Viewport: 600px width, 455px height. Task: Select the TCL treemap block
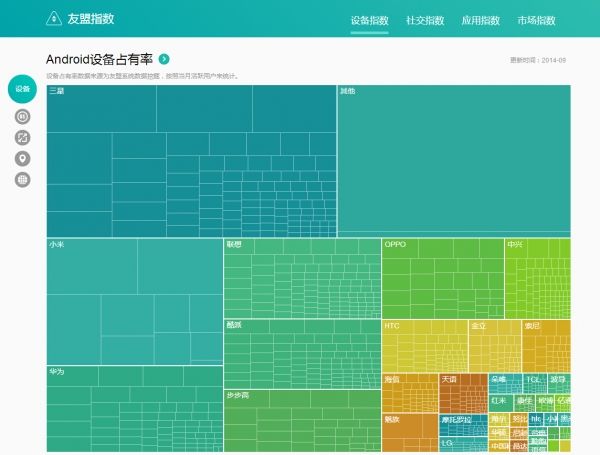pos(535,383)
